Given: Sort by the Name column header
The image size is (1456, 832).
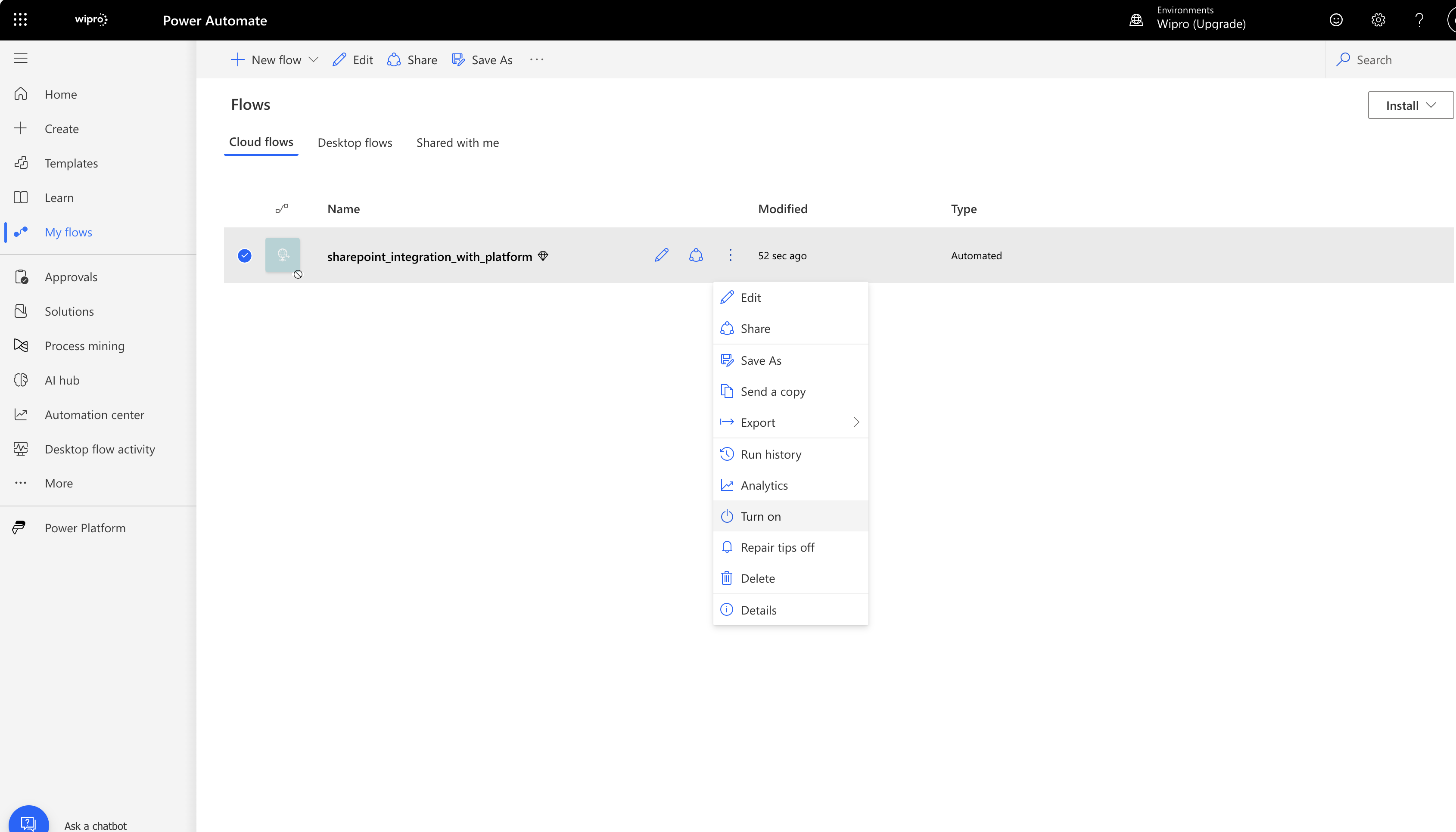Looking at the screenshot, I should (343, 209).
